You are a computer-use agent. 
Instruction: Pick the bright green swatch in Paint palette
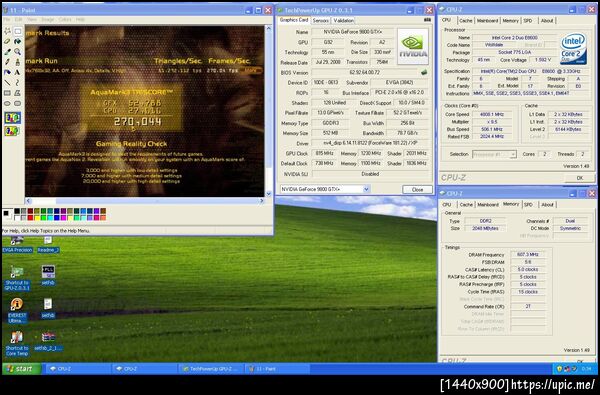click(x=43, y=218)
